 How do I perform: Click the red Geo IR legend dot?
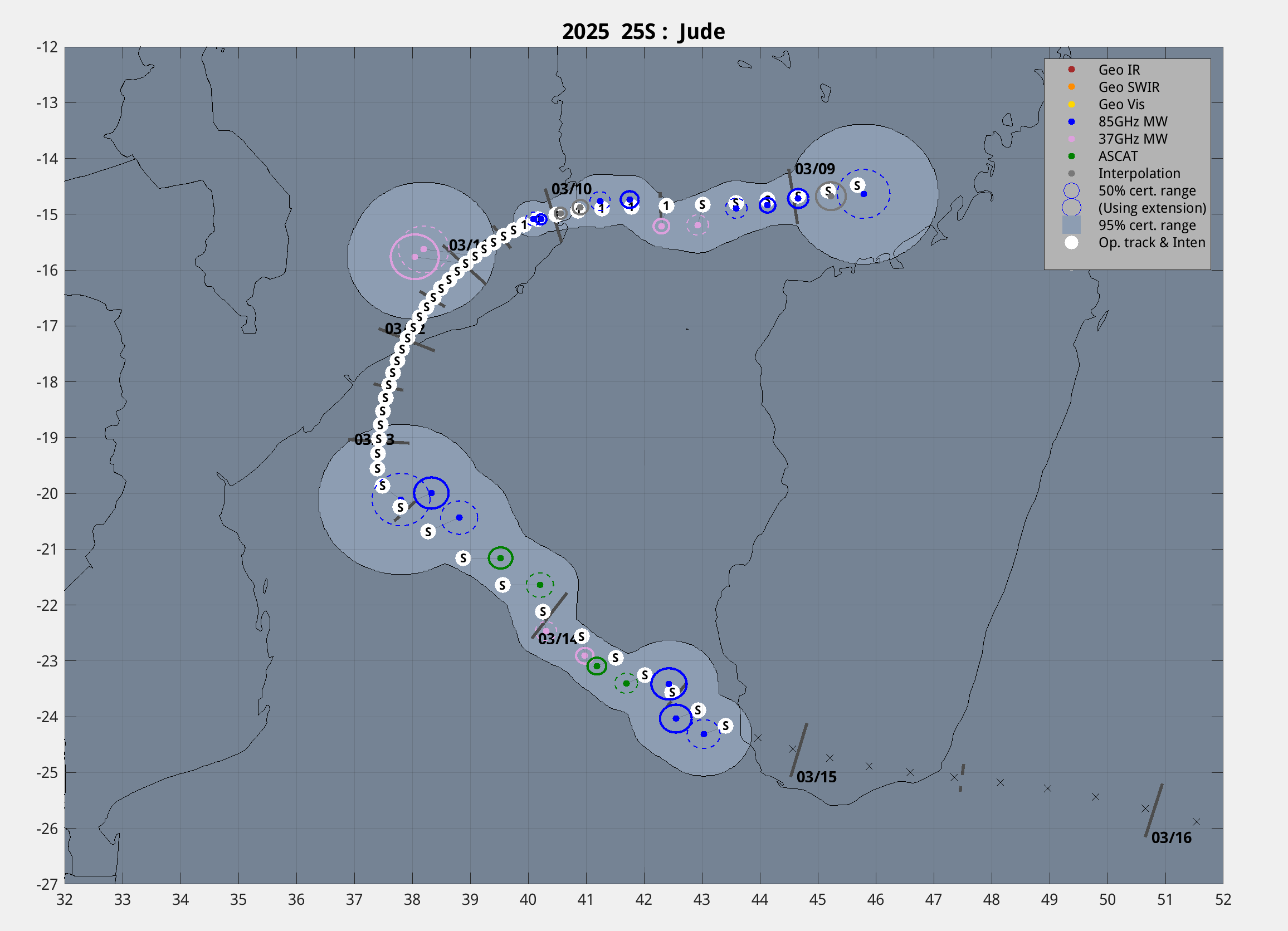[1071, 69]
